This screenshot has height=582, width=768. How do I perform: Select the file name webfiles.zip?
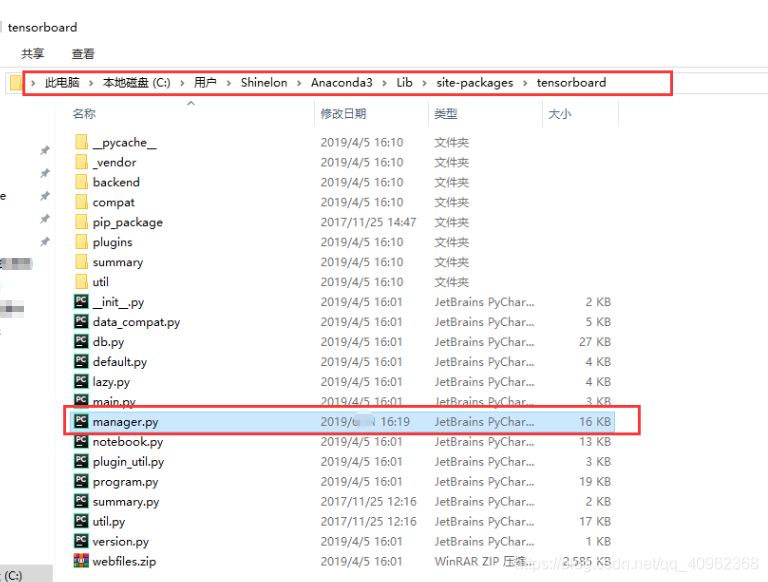124,561
